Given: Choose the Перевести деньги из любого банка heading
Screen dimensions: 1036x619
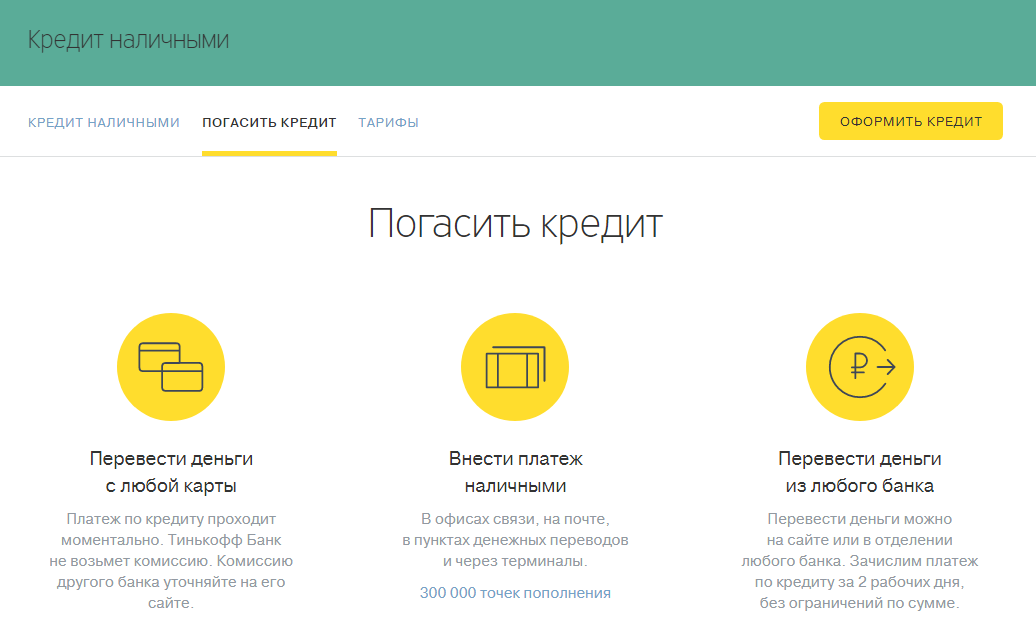Looking at the screenshot, I should pyautogui.click(x=859, y=473).
